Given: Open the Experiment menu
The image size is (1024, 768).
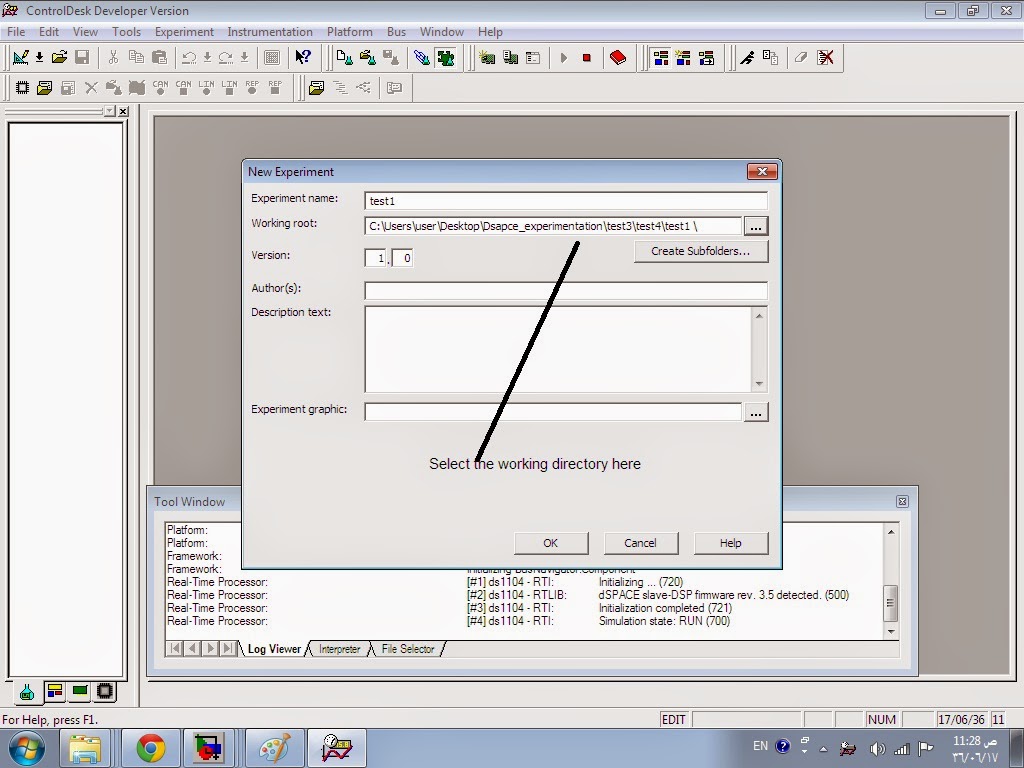Looking at the screenshot, I should coord(183,31).
